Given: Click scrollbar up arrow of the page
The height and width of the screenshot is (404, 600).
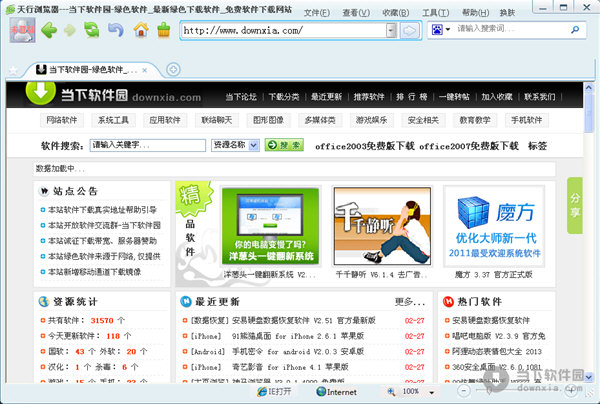Looking at the screenshot, I should click(589, 88).
